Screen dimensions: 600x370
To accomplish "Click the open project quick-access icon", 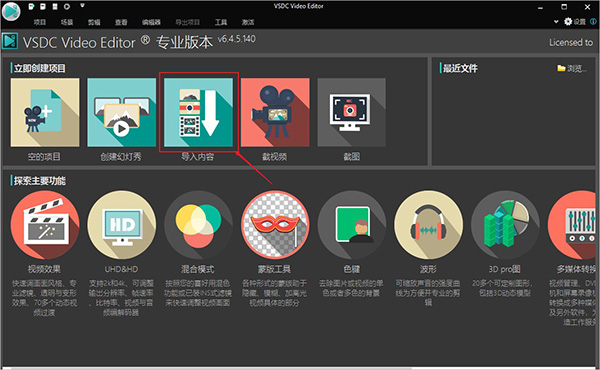I will coord(43,7).
